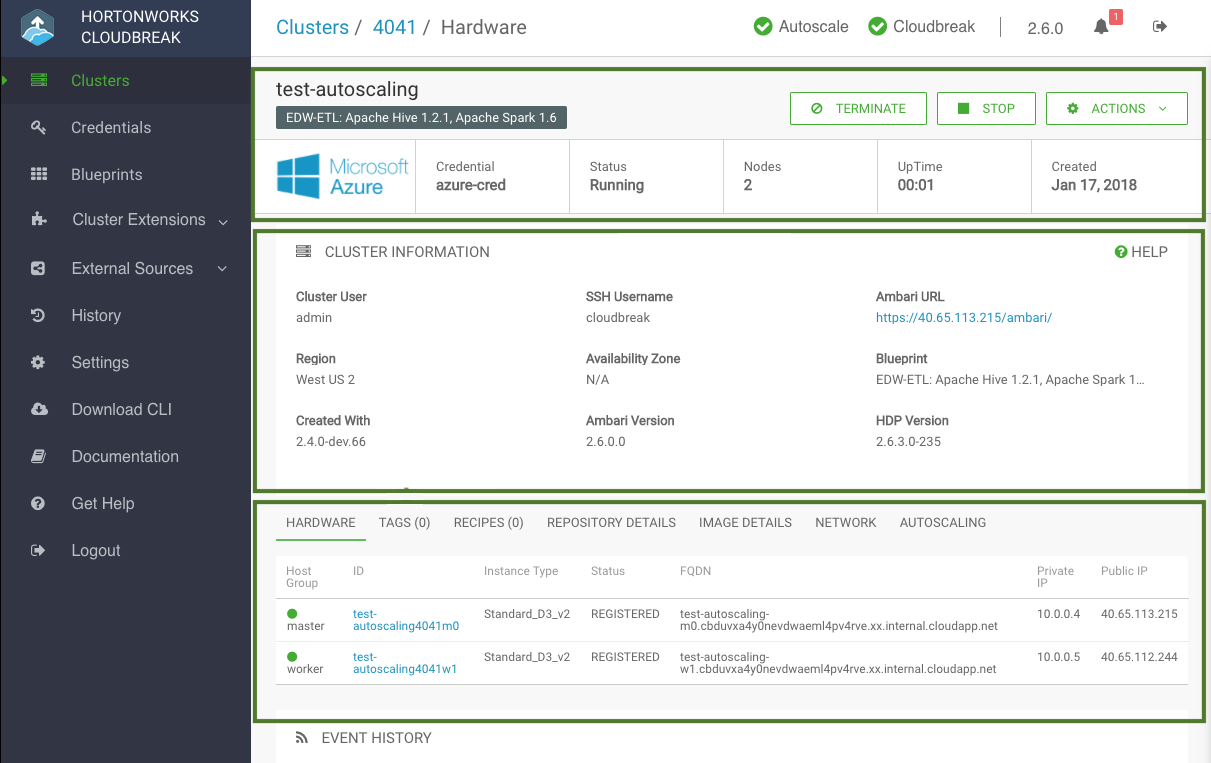
Task: Click the green HELP question mark icon
Action: (1121, 252)
